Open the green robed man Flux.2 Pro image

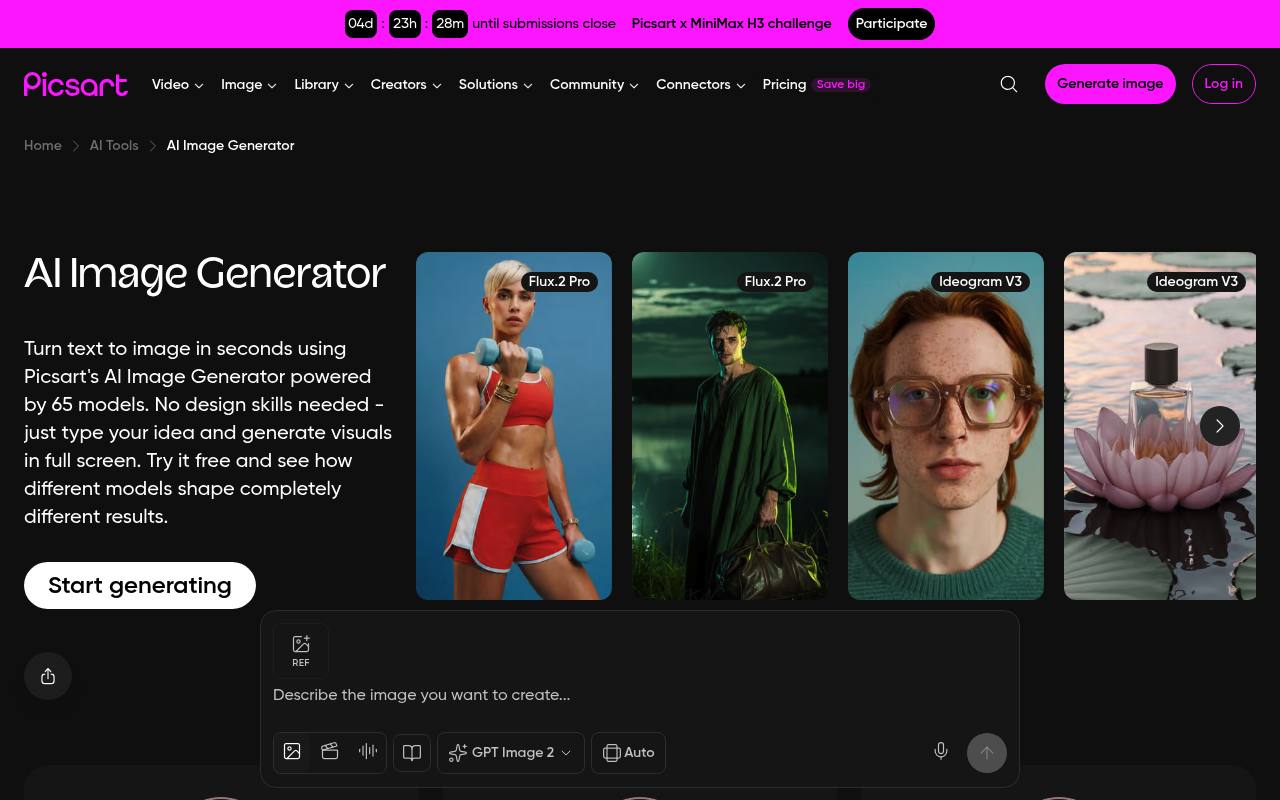(x=730, y=426)
